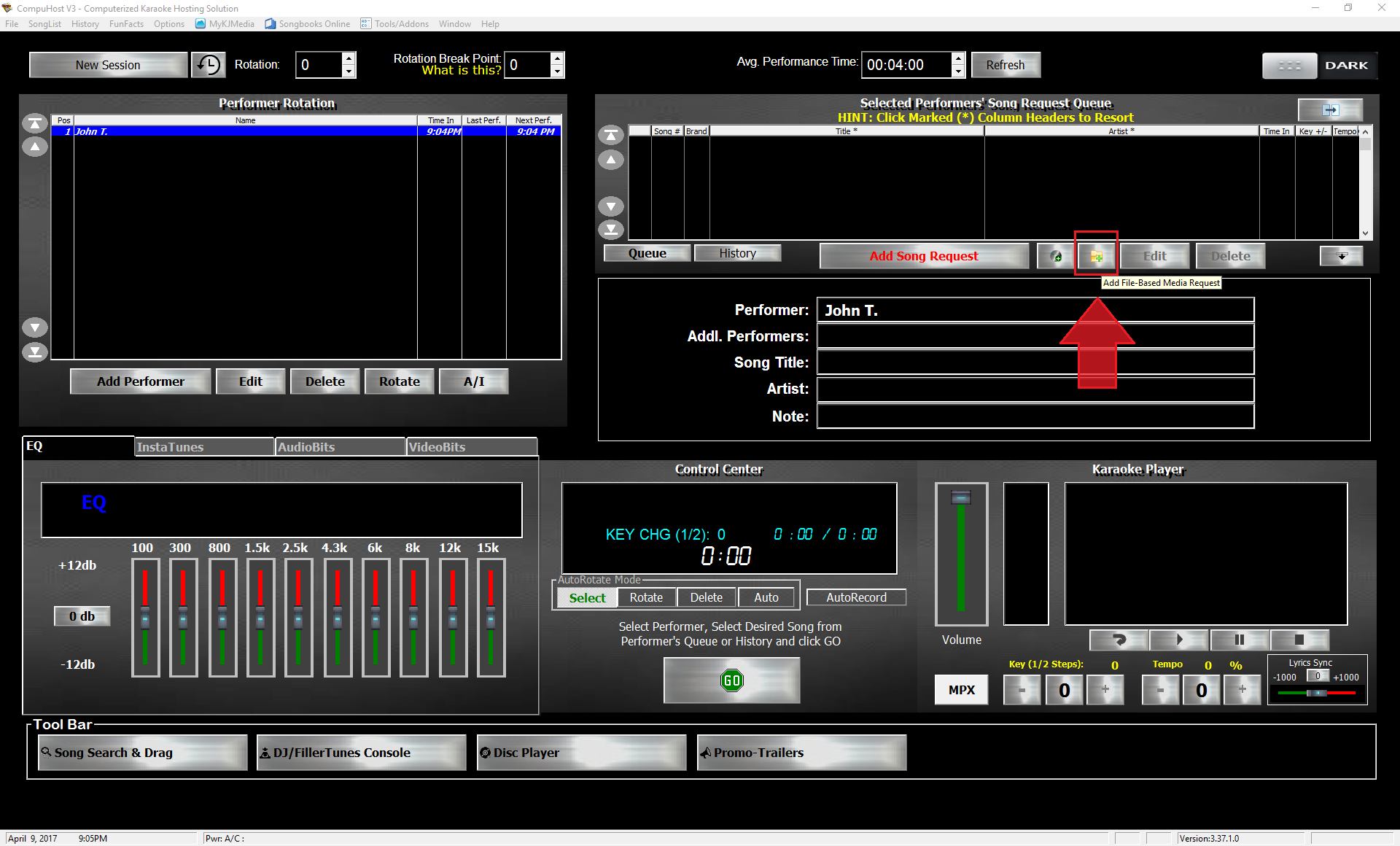Switch to AudioBits tab
Image resolution: width=1400 pixels, height=846 pixels.
click(x=341, y=447)
